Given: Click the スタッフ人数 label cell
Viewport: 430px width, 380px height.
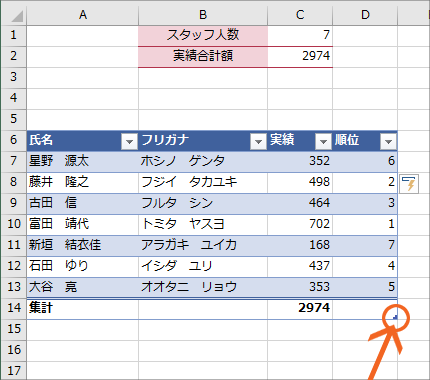Looking at the screenshot, I should (x=203, y=35).
